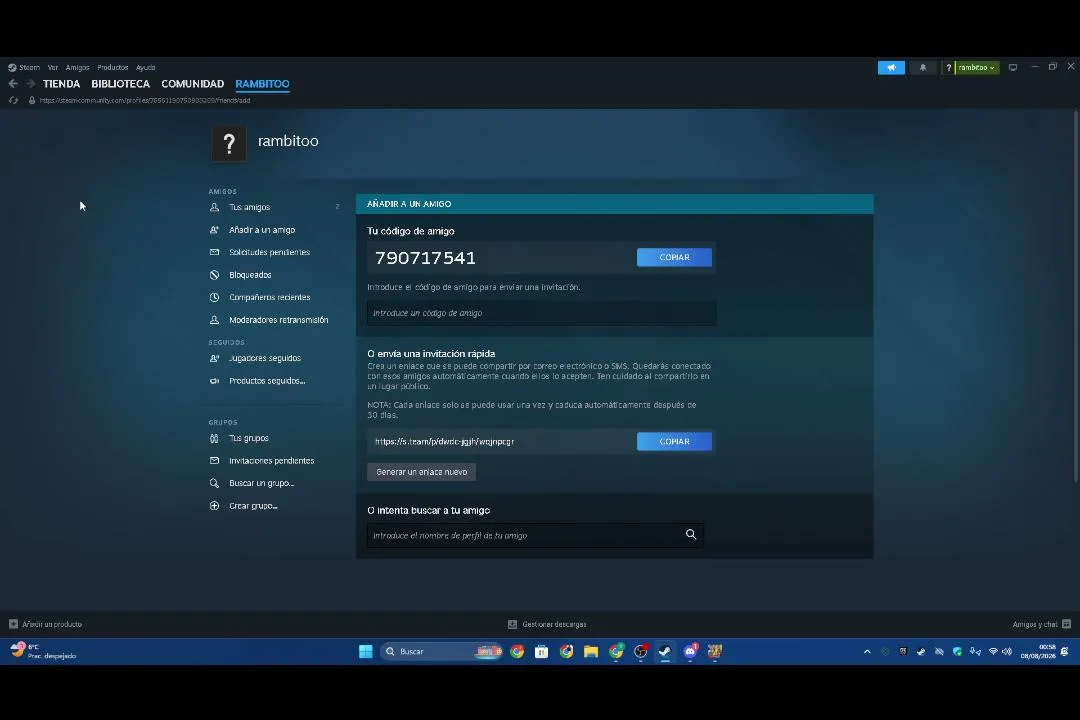Click the Steam taskbar icon

coord(665,651)
